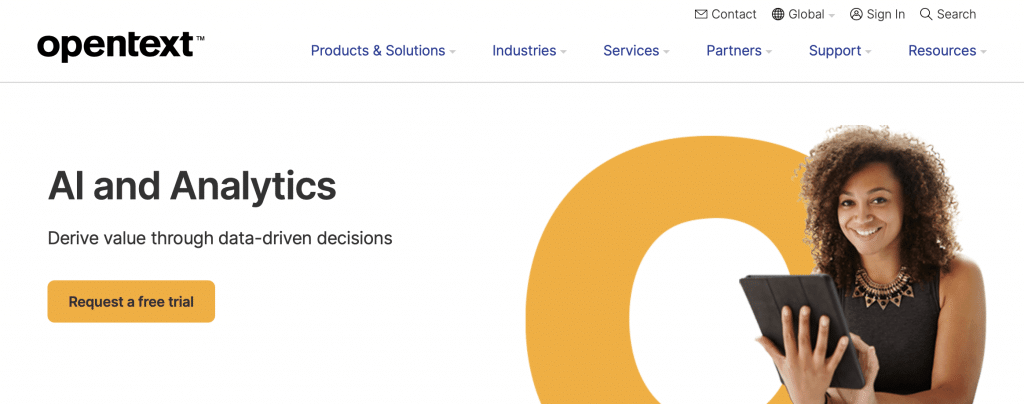Click the opentext logo
This screenshot has width=1024, height=404.
(121, 46)
